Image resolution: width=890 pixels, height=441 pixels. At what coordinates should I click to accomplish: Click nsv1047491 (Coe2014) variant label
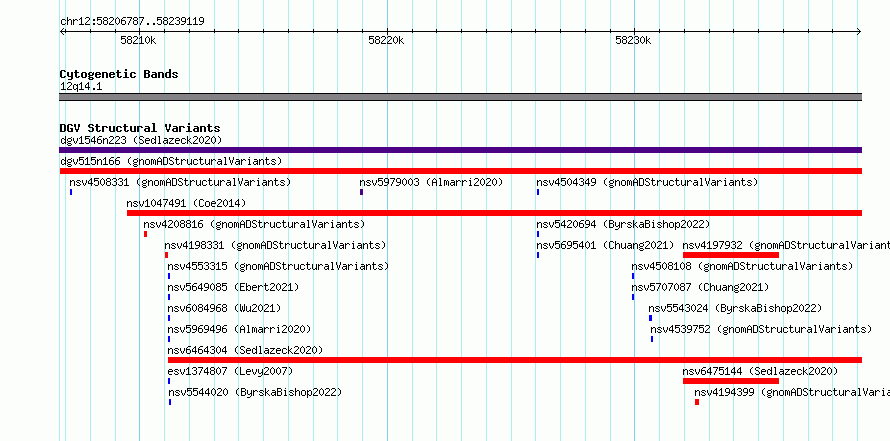186,203
